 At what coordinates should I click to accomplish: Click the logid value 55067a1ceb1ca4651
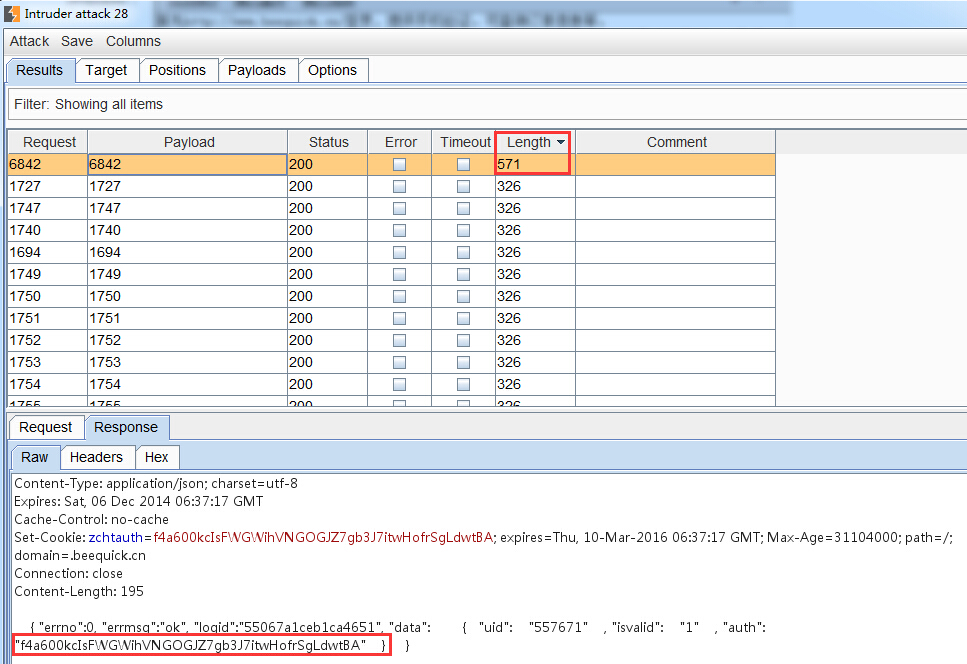coord(310,628)
